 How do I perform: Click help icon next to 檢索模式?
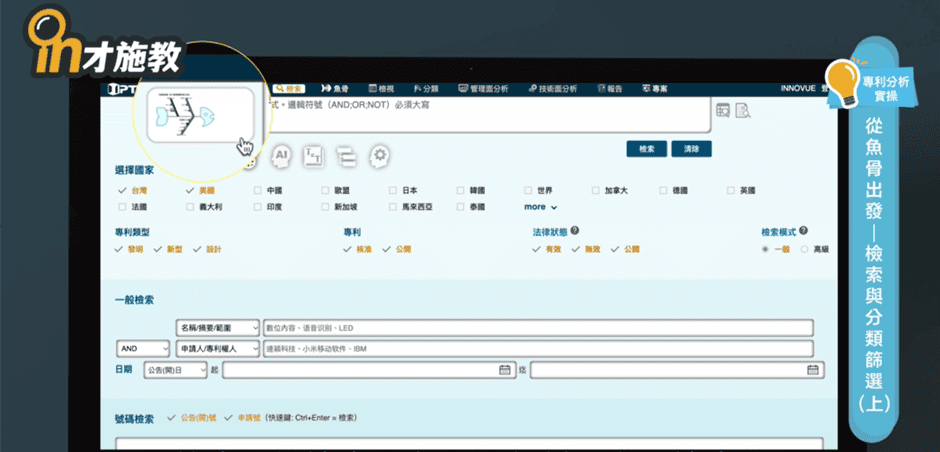point(803,230)
